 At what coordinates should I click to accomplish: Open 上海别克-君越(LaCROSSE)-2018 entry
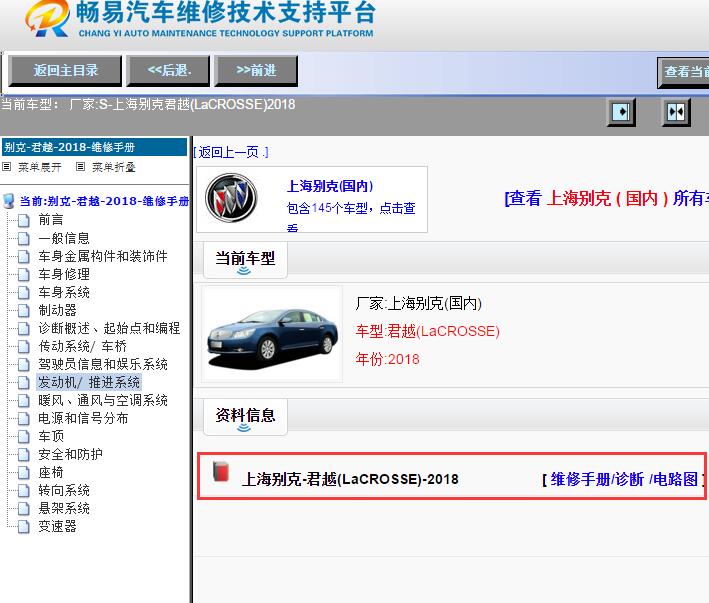[350, 479]
